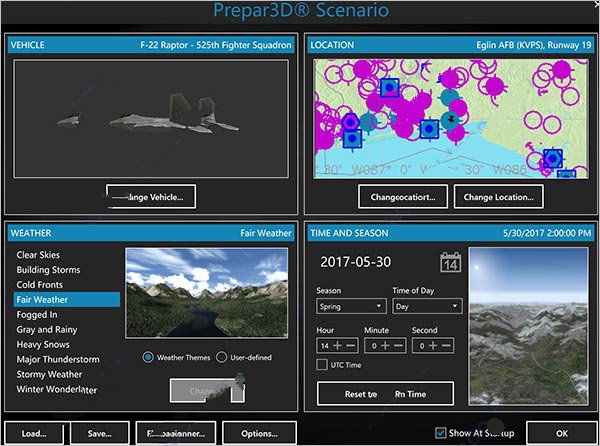Enable the UTC Time checkbox
The image size is (600, 446).
(x=322, y=365)
